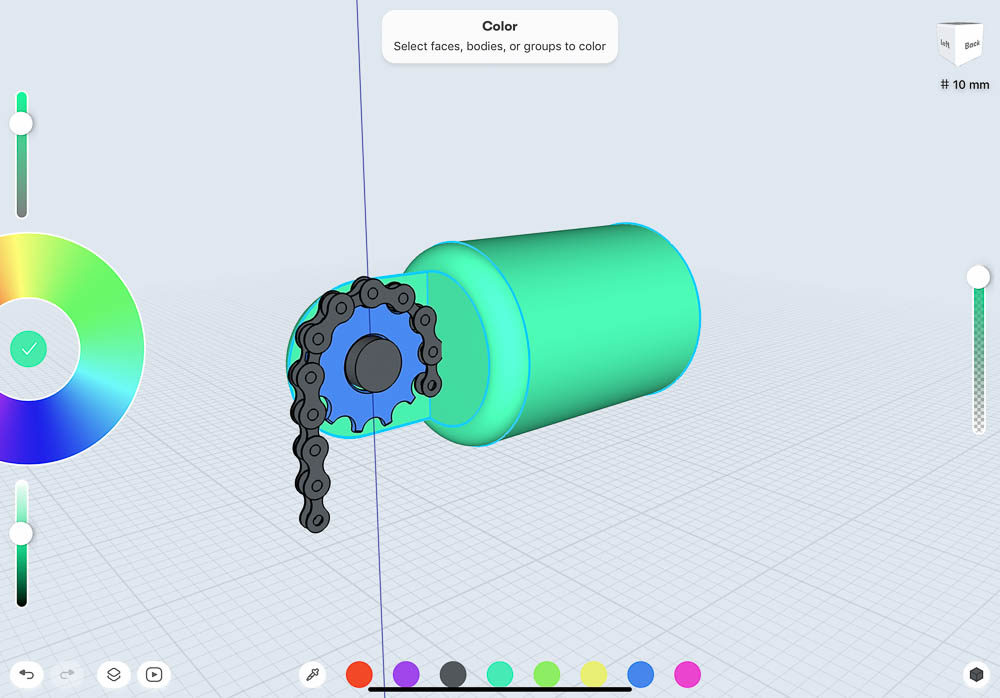Pick the yellow color swatch
1000x698 pixels.
point(594,674)
